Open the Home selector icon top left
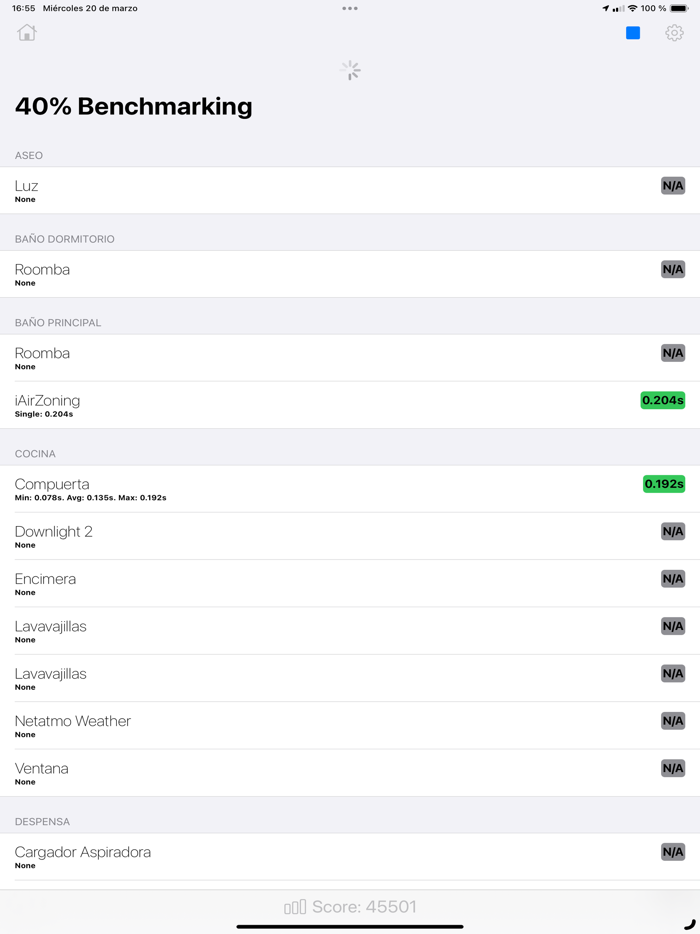 coord(27,32)
